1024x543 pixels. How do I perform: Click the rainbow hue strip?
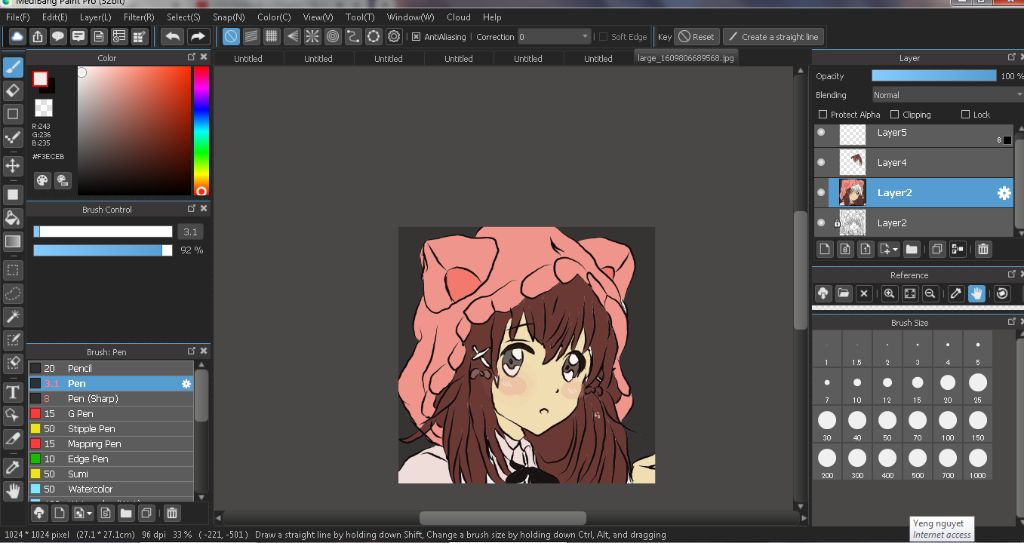click(201, 131)
